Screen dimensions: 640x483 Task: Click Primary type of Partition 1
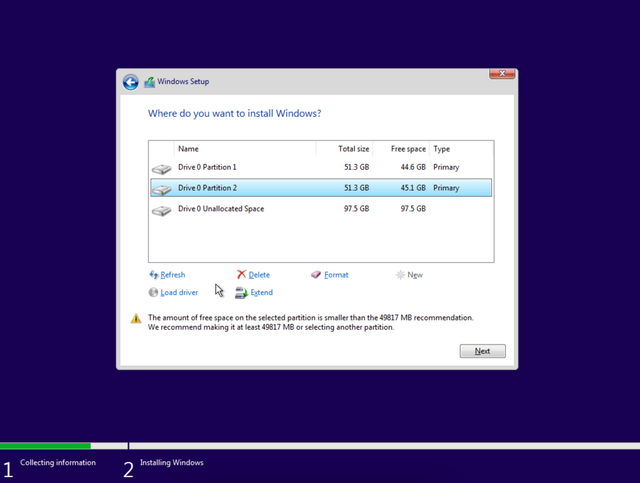pos(446,167)
